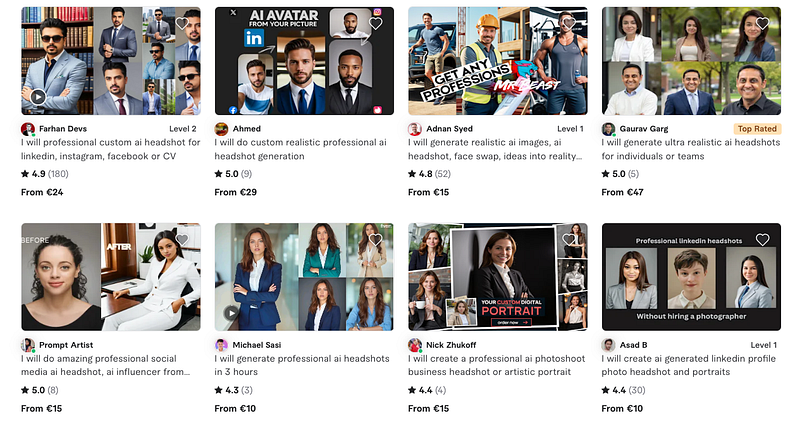800x435 pixels.
Task: Play video on Farhan Devs thumbnail
Action: tap(38, 96)
